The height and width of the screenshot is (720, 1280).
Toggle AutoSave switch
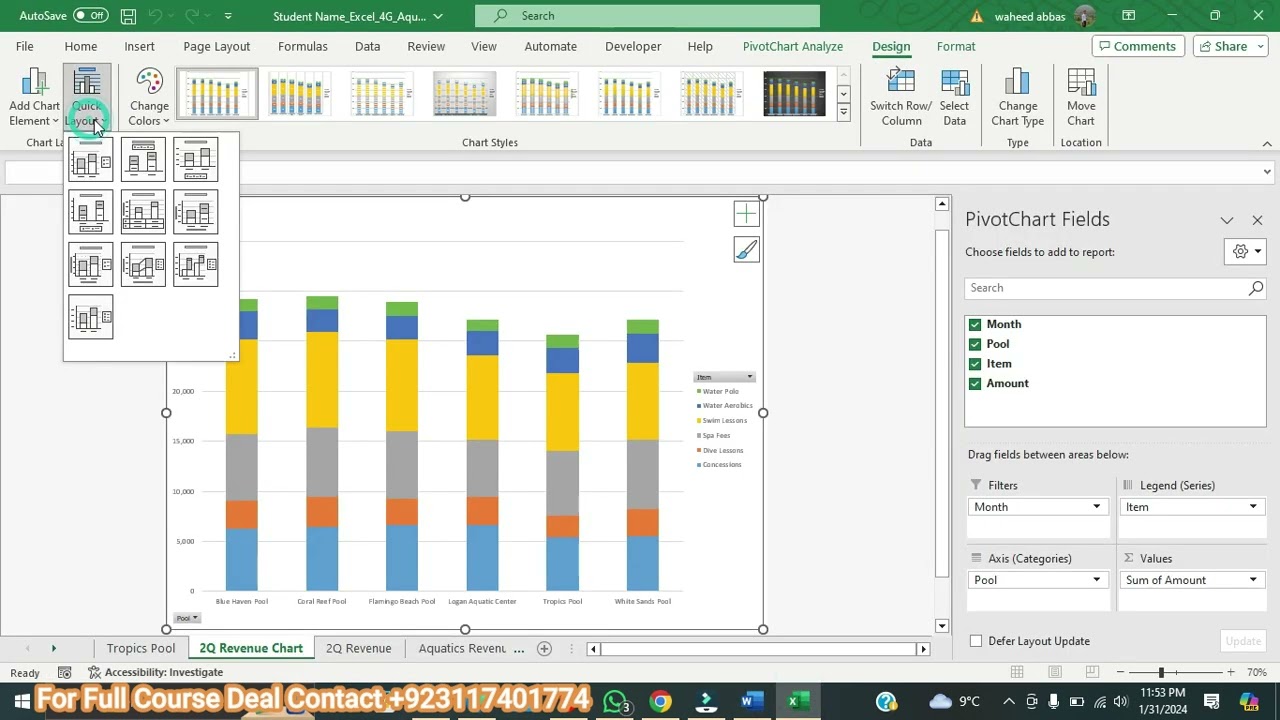pos(90,16)
